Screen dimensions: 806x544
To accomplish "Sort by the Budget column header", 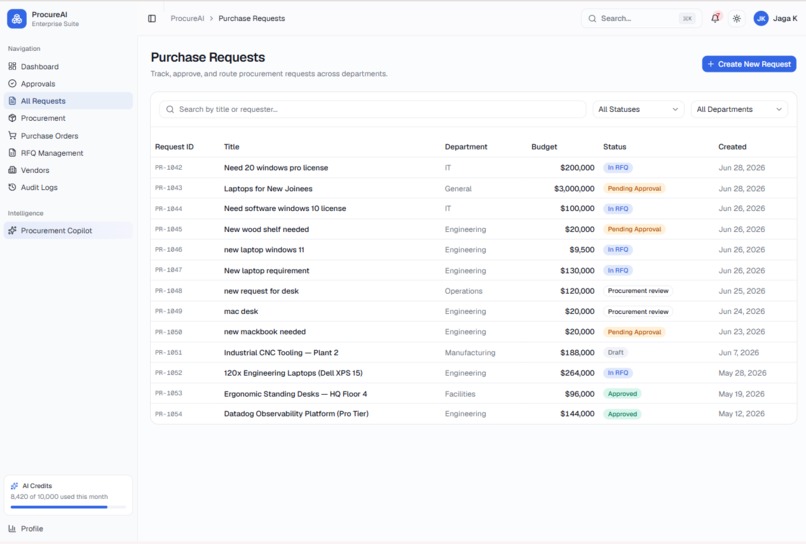I will click(x=544, y=147).
